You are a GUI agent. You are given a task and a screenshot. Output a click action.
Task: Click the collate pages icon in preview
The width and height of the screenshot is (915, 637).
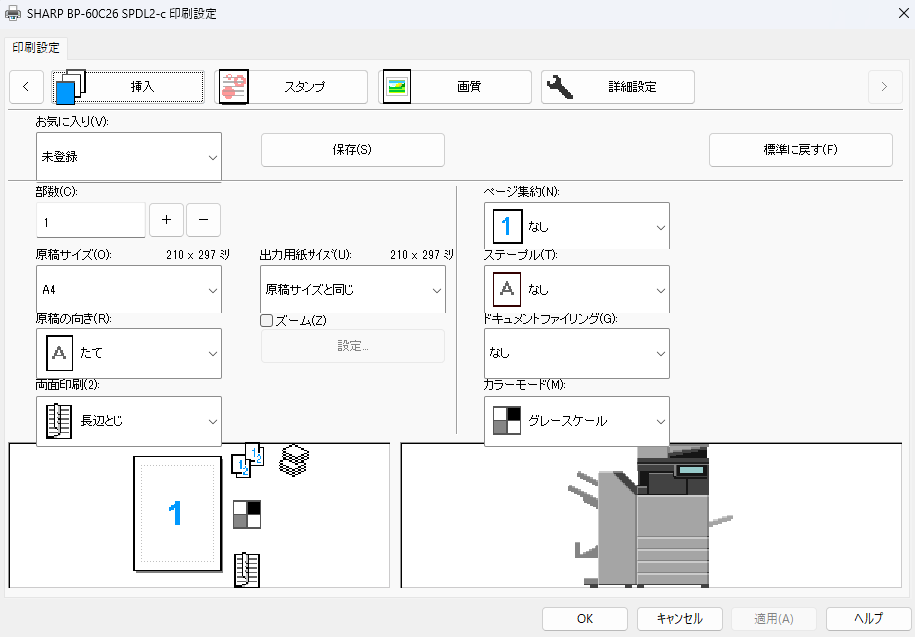click(248, 460)
